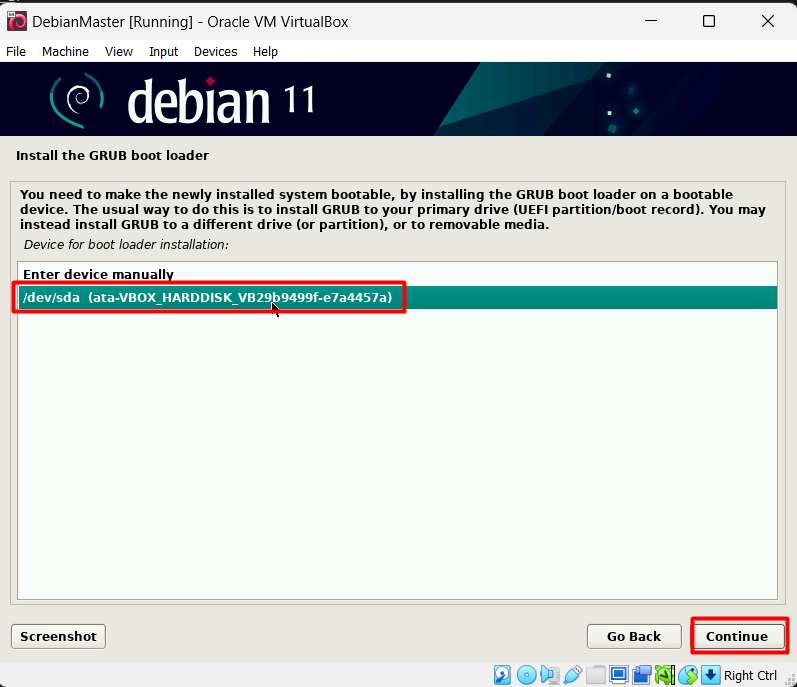Click the video recording status icon
The height and width of the screenshot is (687, 797).
coord(642,675)
